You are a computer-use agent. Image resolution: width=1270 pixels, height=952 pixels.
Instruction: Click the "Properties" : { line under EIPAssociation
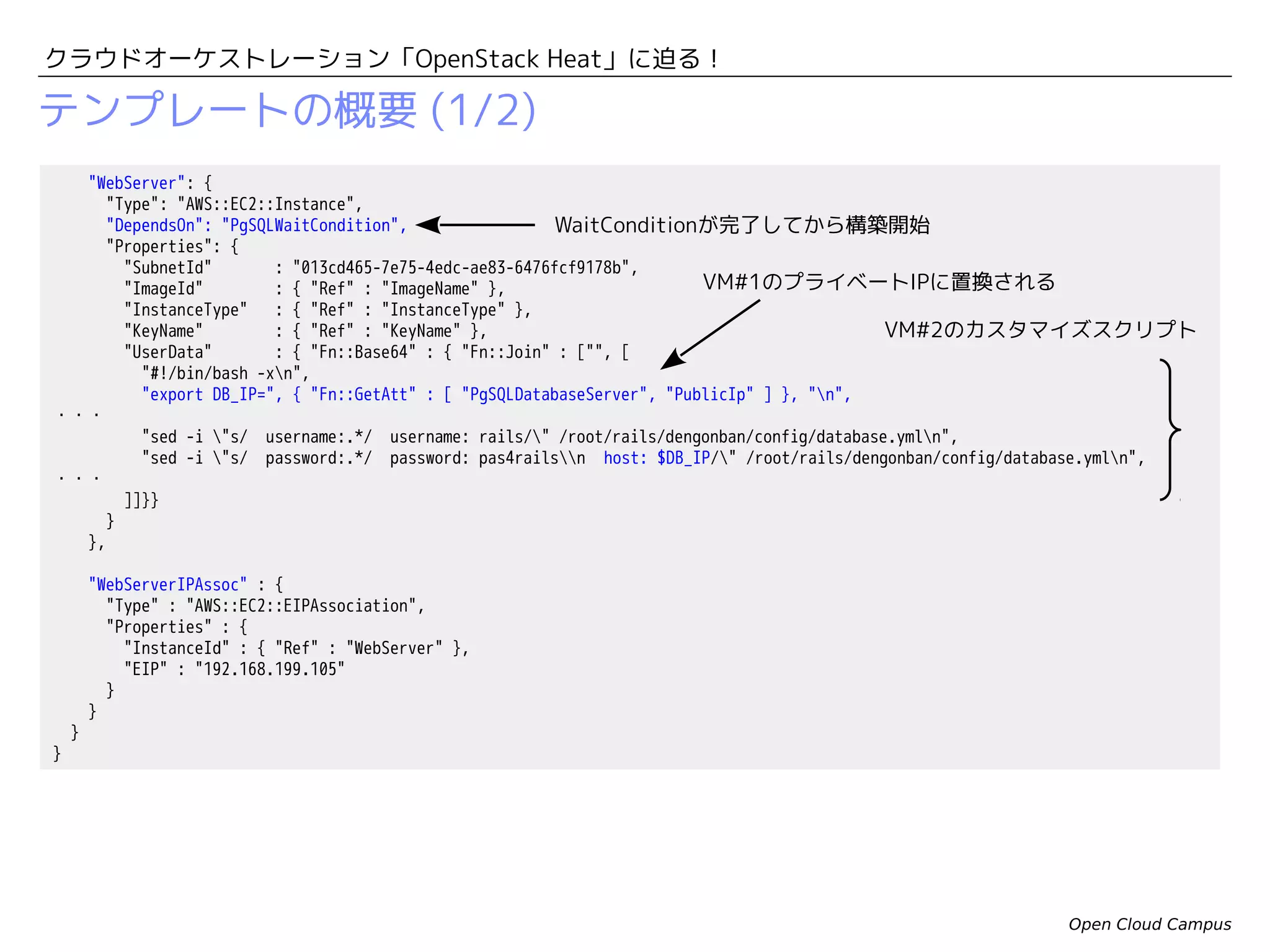tap(177, 627)
